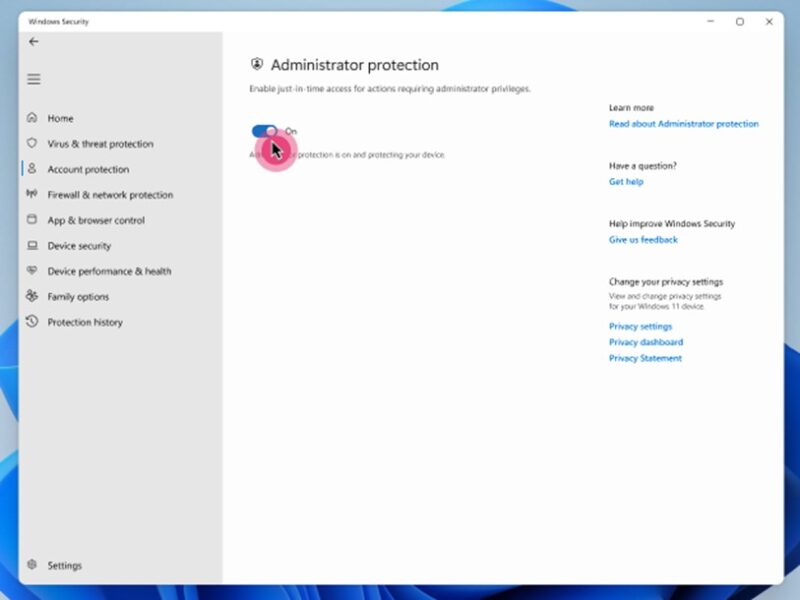This screenshot has width=800, height=600.
Task: Click the Get help link
Action: pyautogui.click(x=624, y=182)
